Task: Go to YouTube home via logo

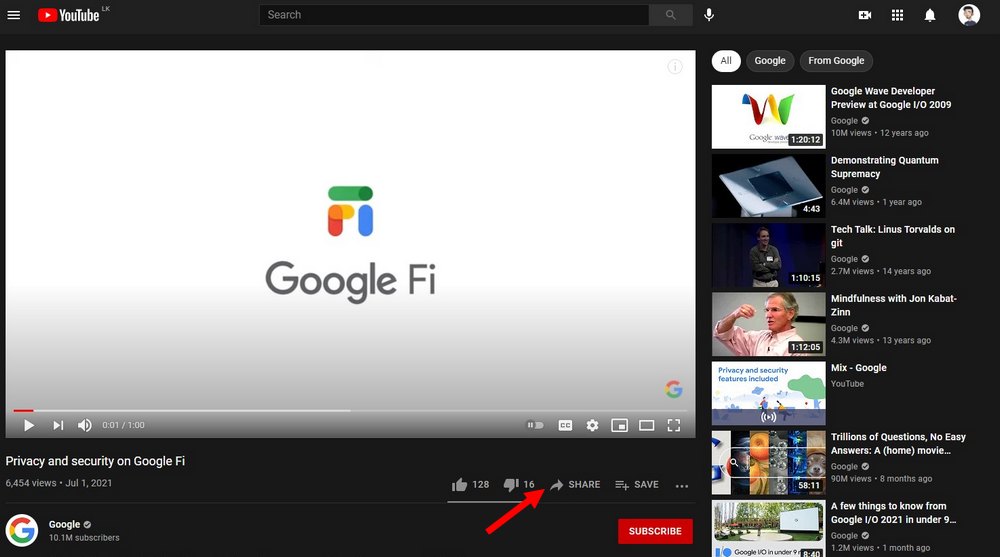Action: [68, 15]
